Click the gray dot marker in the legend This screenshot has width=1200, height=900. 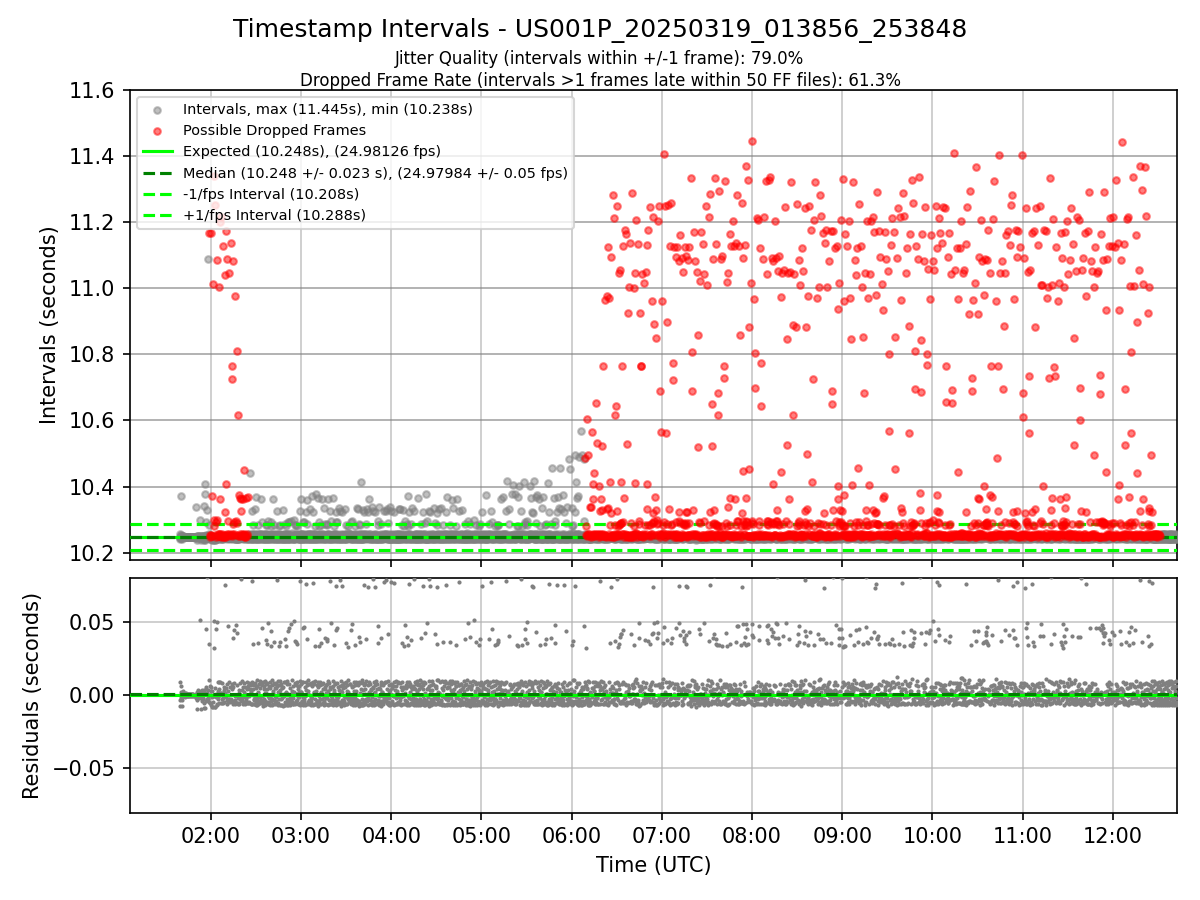tap(160, 109)
